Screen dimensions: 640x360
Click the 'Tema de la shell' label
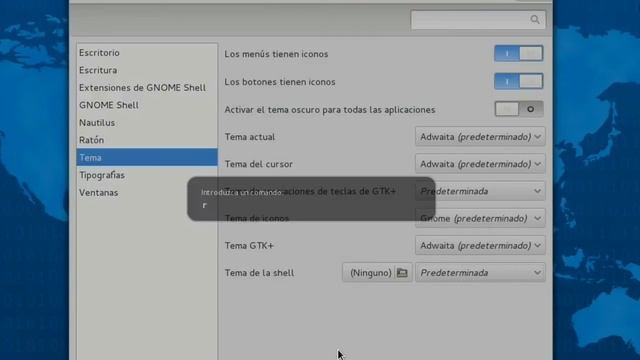[259, 273]
